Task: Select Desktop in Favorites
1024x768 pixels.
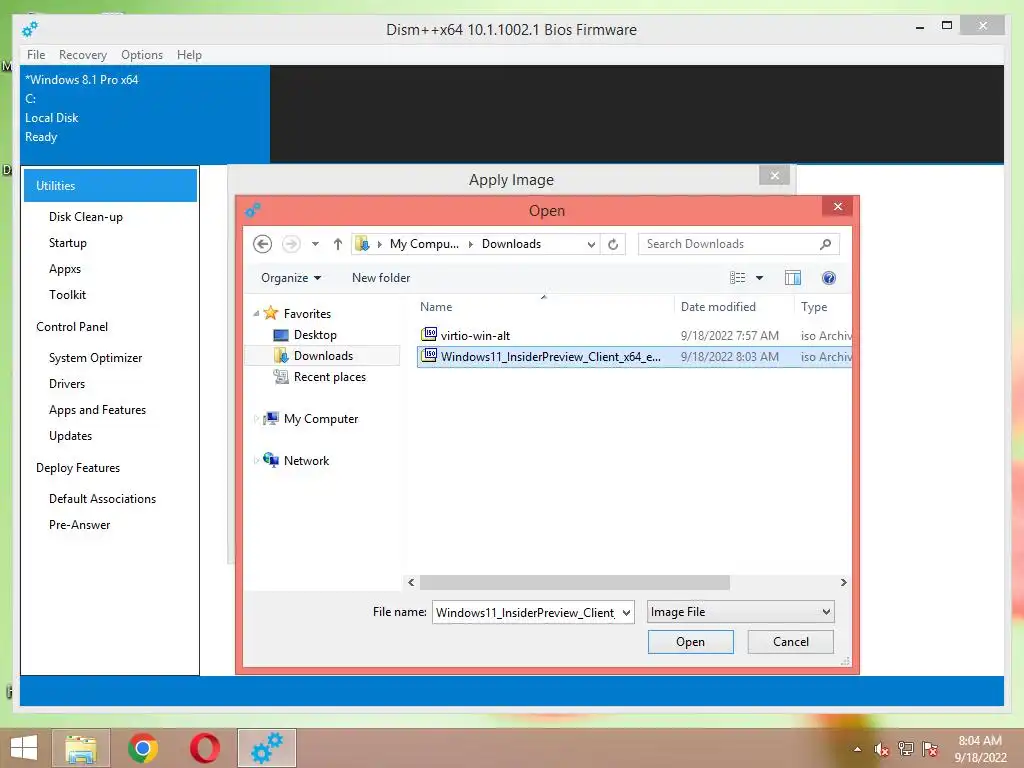Action: 315,335
